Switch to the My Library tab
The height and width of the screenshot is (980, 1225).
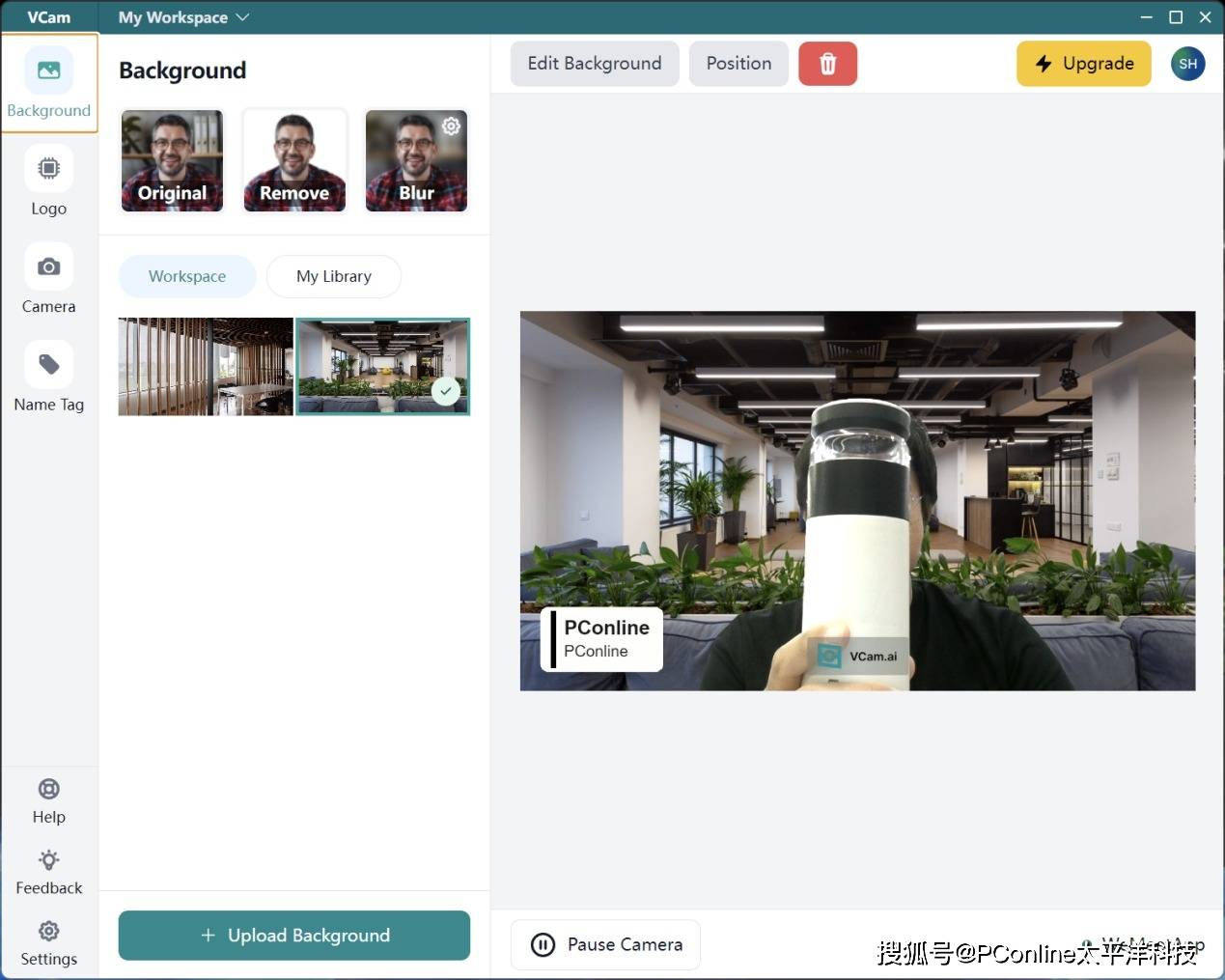(334, 276)
